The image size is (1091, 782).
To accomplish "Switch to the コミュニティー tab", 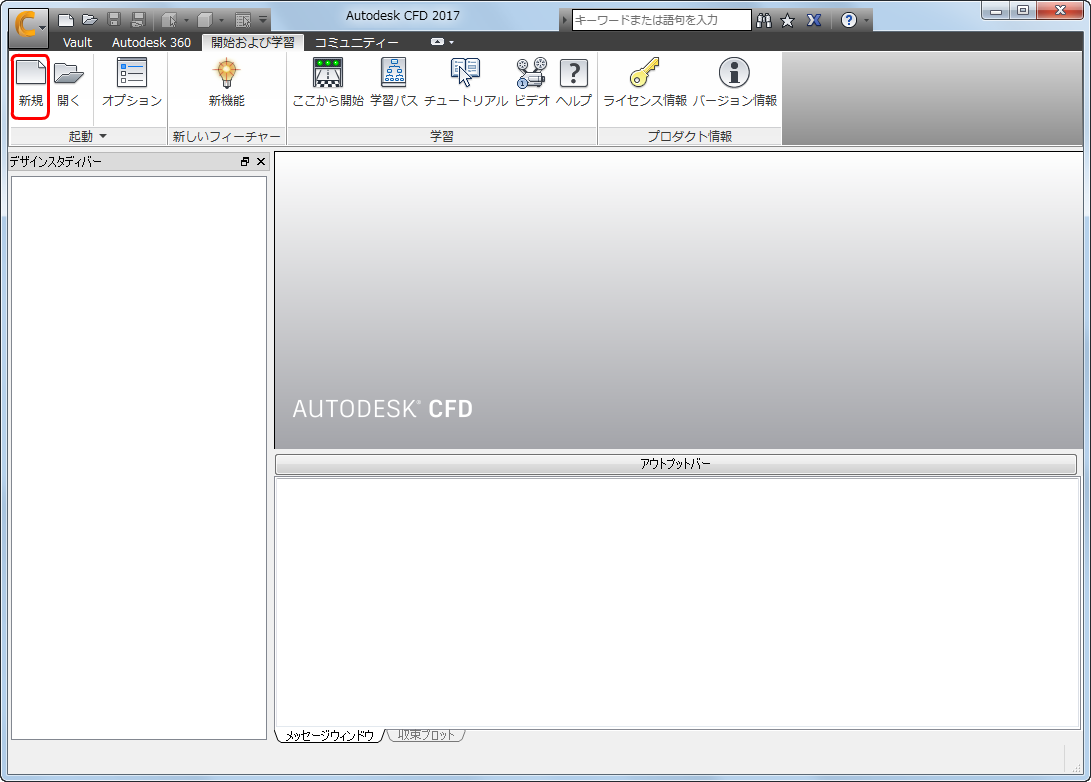I will click(x=356, y=42).
